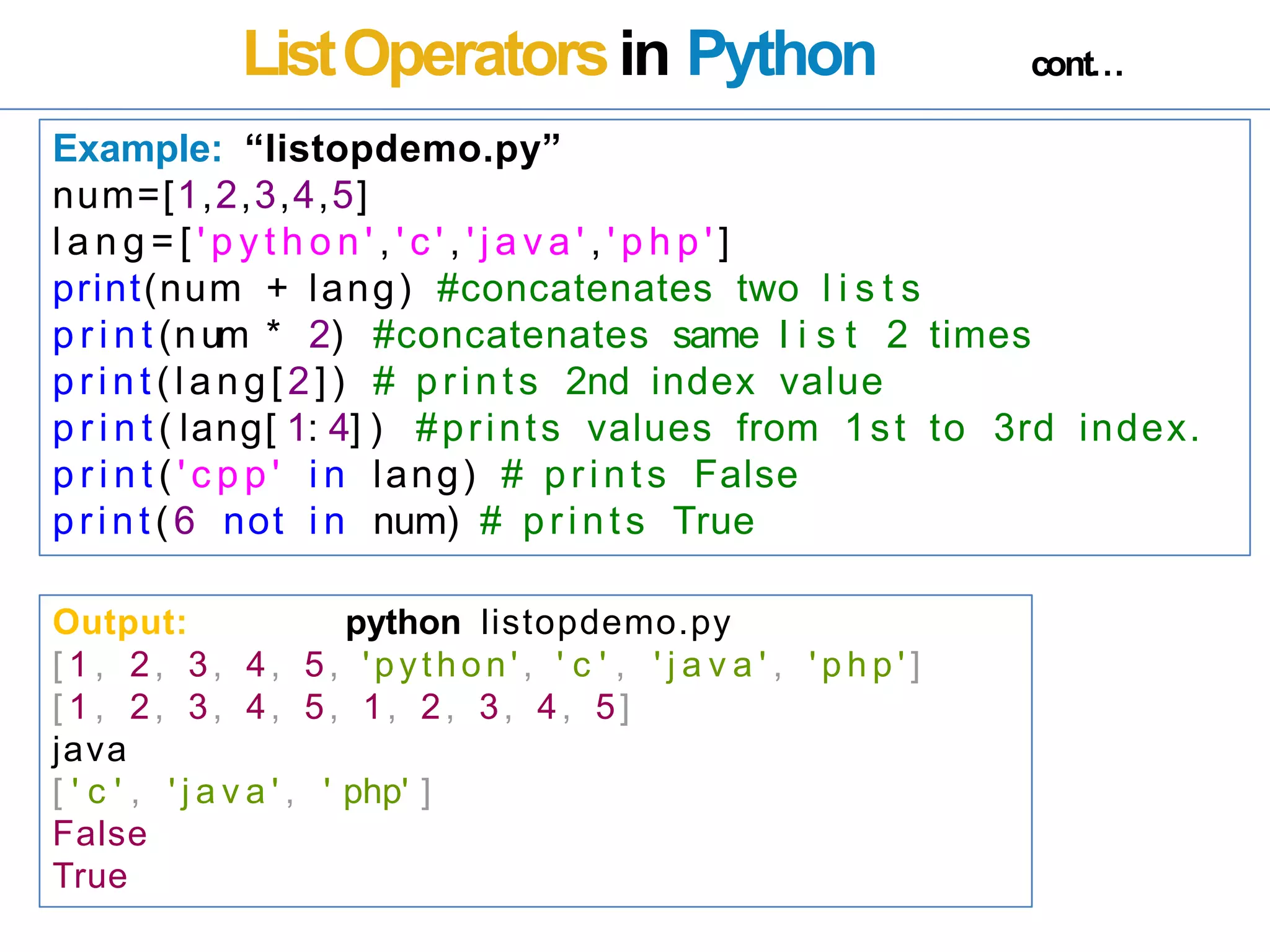Click the "print('cpp' in lang)" line
This screenshot has width=1270, height=952.
425,475
